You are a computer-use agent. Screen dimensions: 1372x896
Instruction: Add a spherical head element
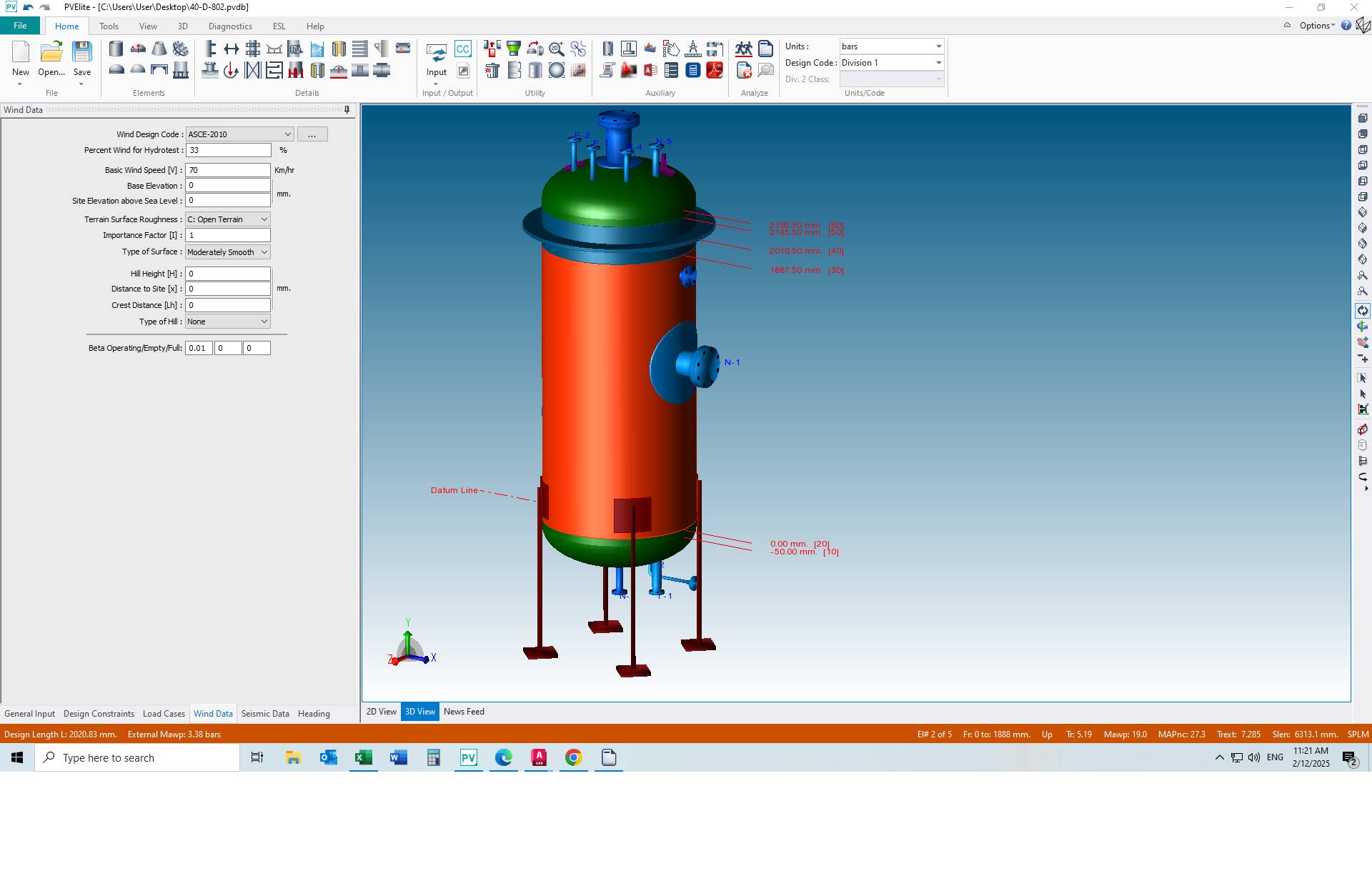point(138,69)
